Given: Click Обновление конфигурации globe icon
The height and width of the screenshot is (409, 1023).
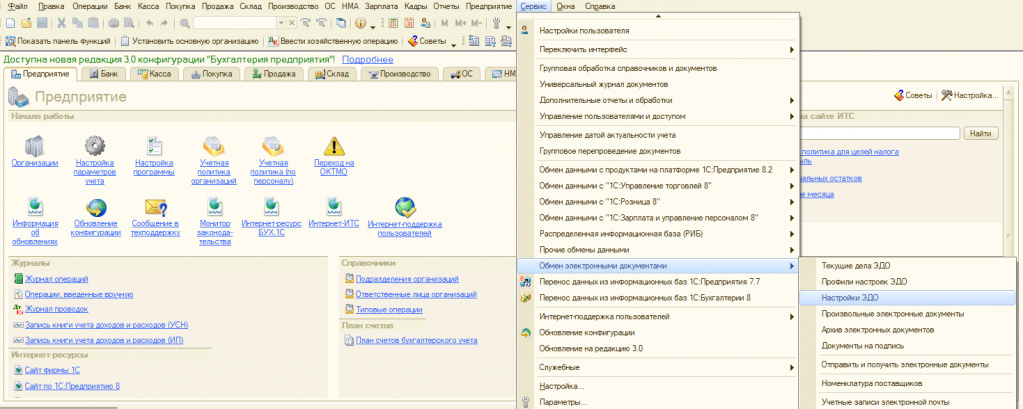Looking at the screenshot, I should click(x=96, y=207).
